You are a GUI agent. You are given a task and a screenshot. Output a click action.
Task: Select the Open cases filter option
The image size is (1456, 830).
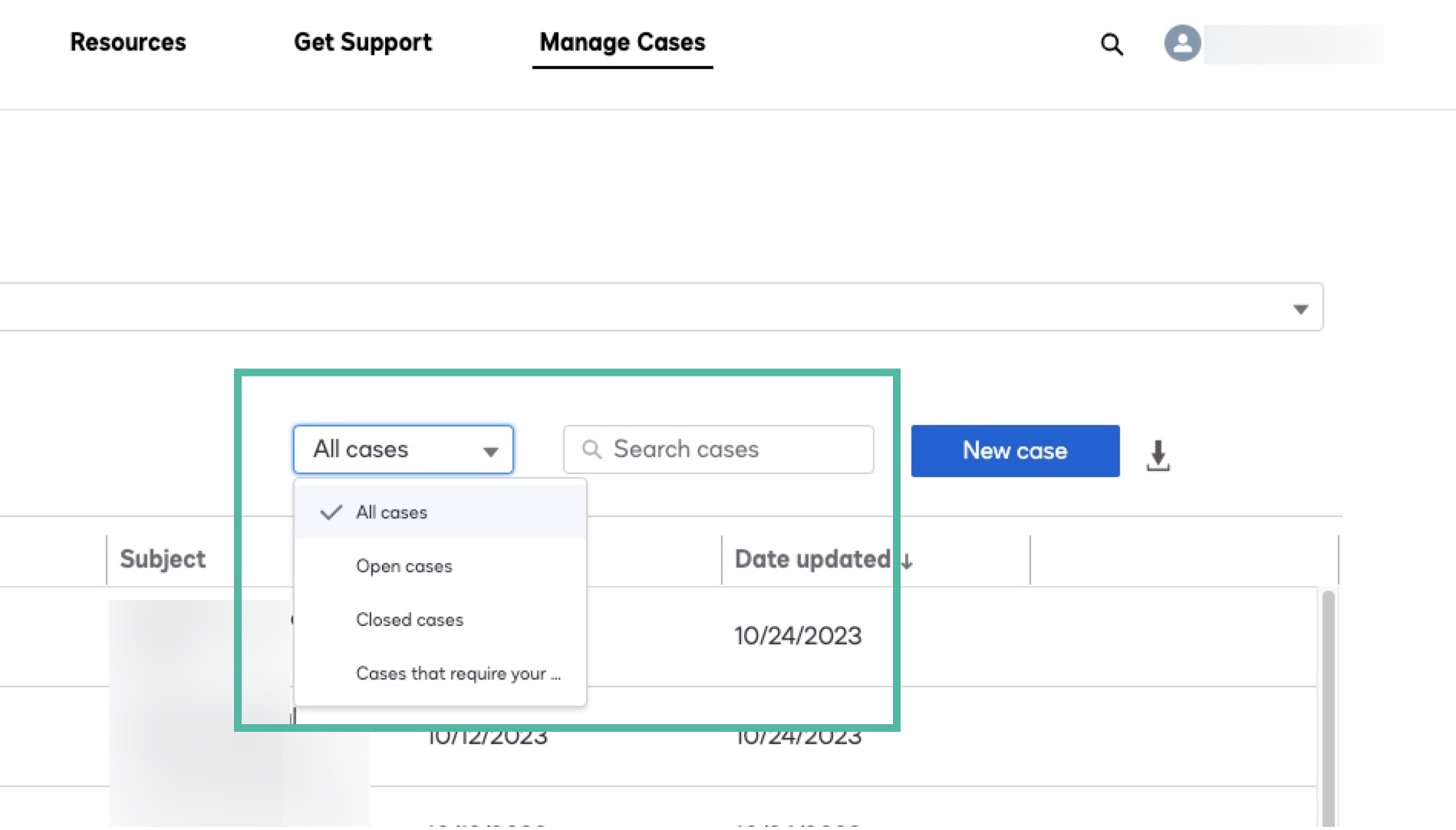click(404, 566)
